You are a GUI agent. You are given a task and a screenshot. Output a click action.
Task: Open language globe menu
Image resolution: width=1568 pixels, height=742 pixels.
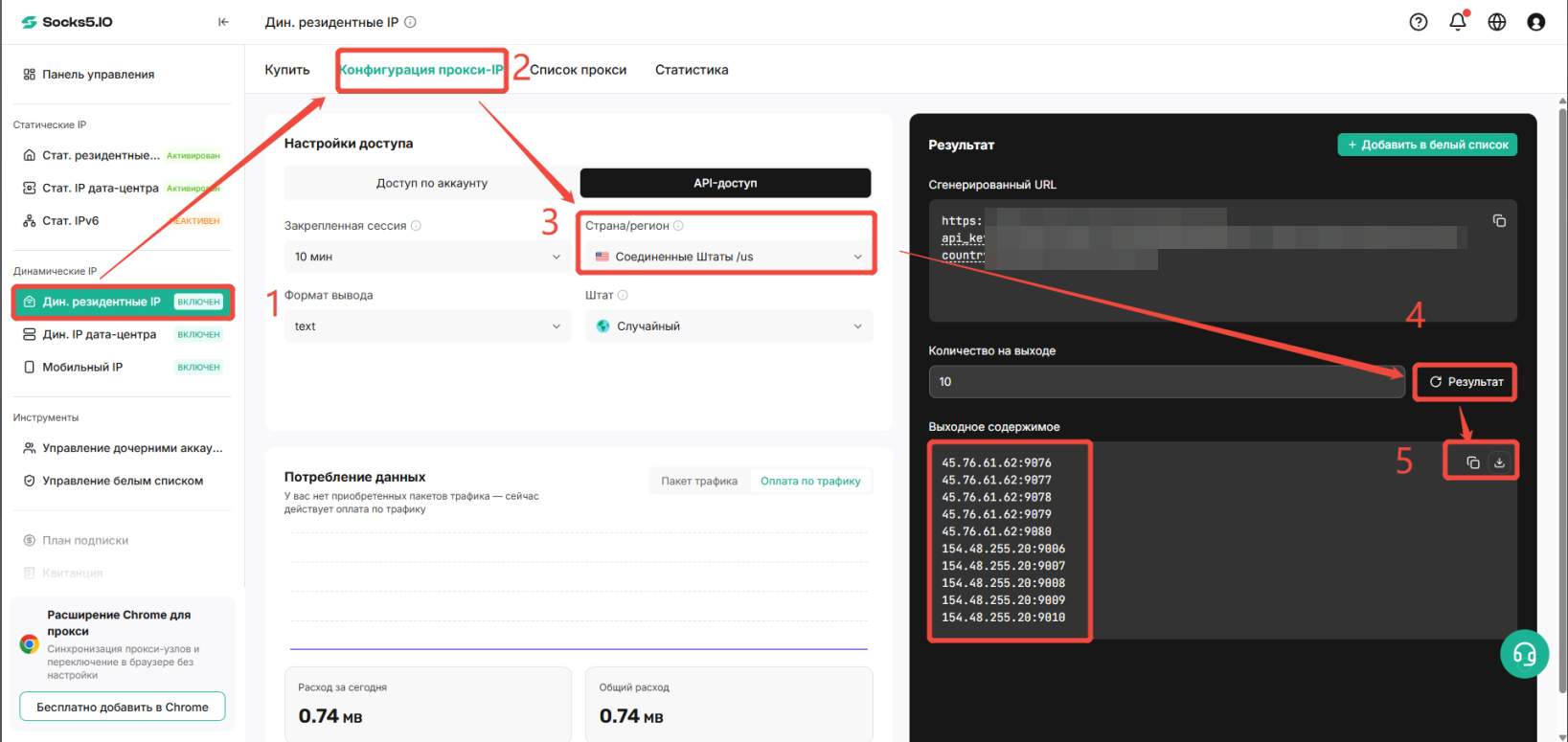[x=1497, y=22]
